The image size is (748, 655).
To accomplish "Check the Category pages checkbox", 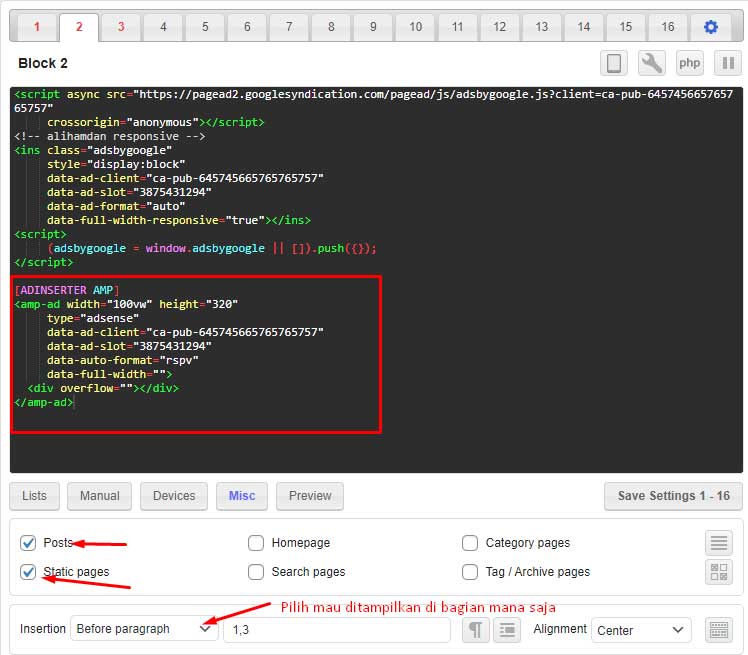I will pyautogui.click(x=470, y=543).
